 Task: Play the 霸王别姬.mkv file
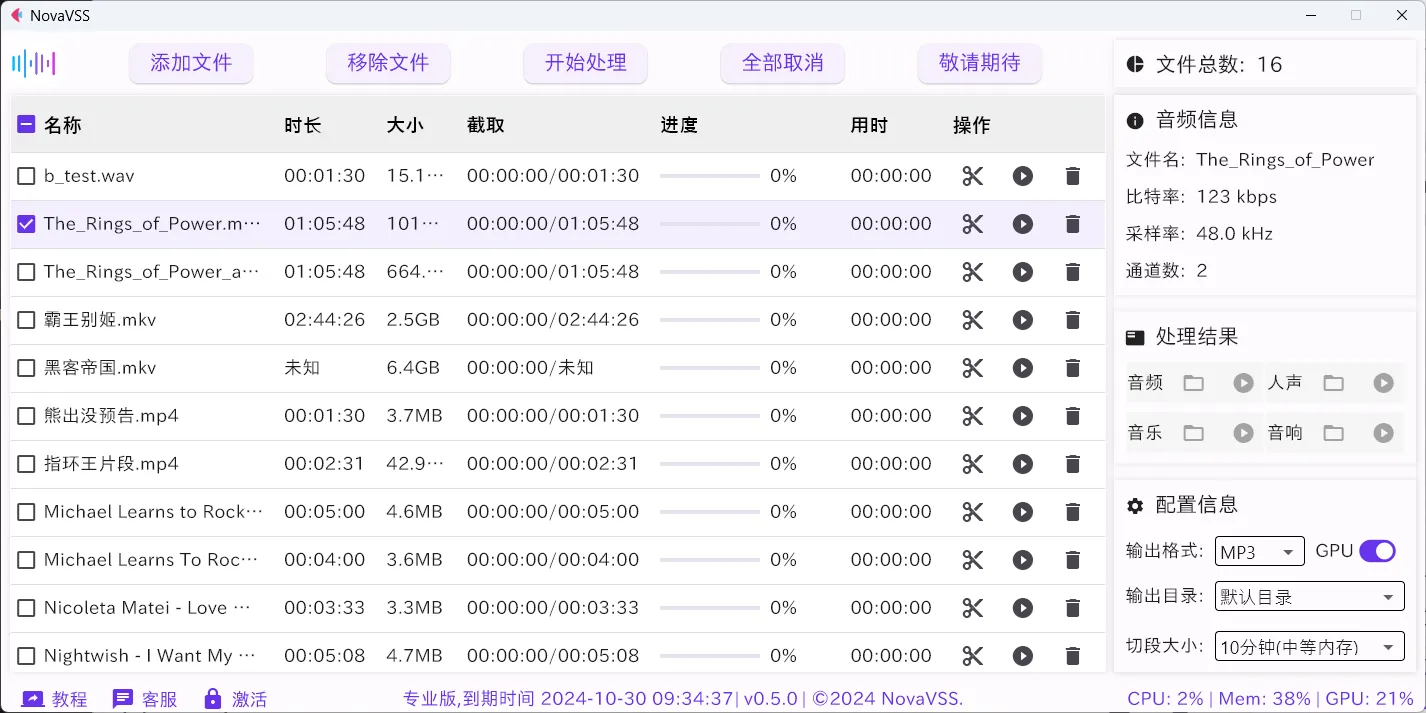(1022, 320)
